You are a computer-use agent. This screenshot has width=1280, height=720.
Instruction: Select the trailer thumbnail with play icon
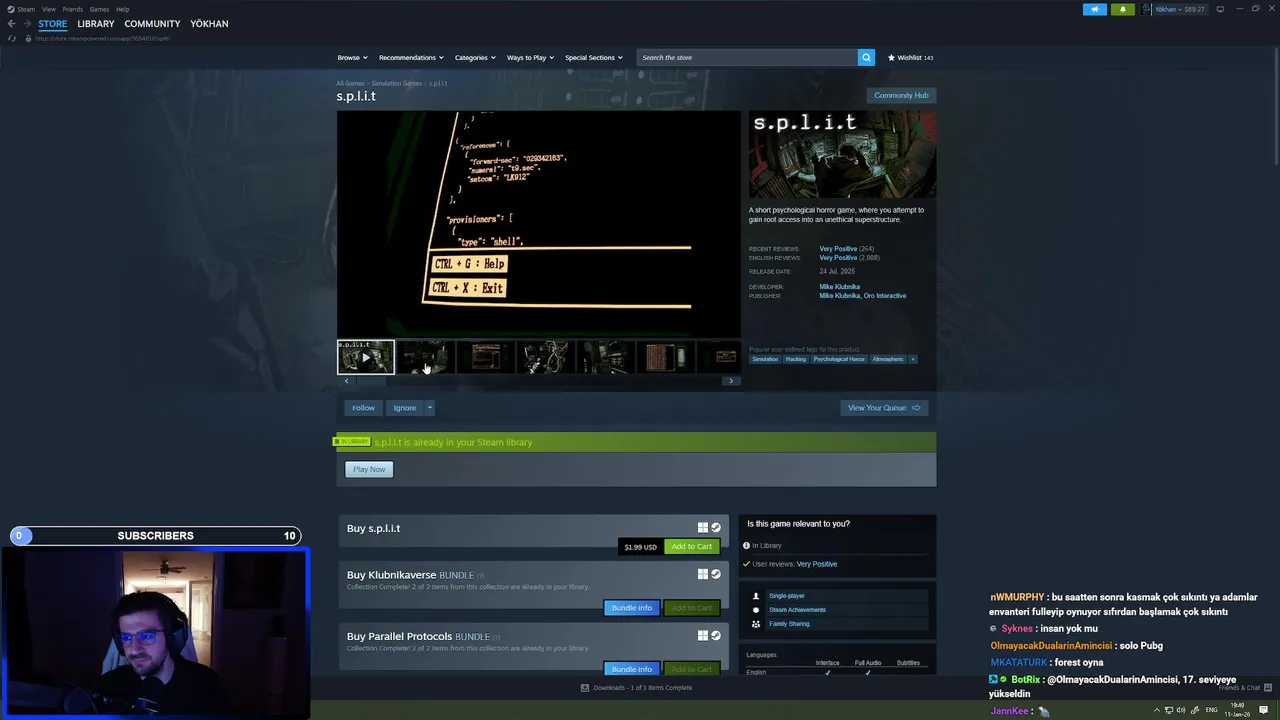[366, 357]
